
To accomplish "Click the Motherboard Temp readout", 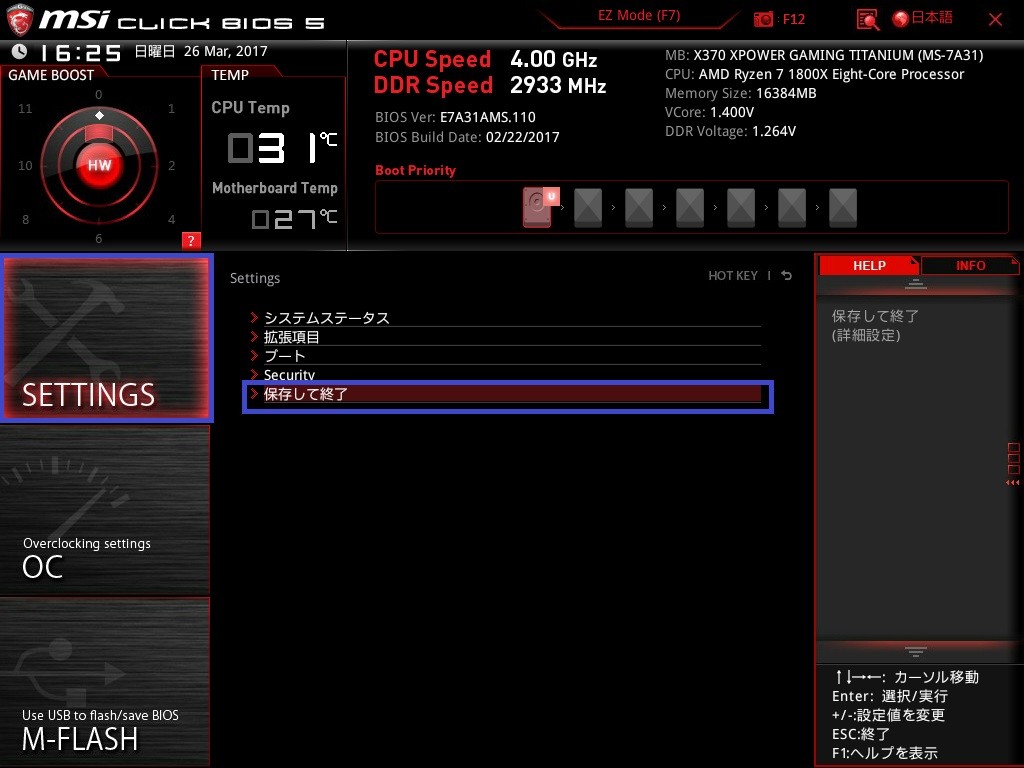I will (295, 218).
